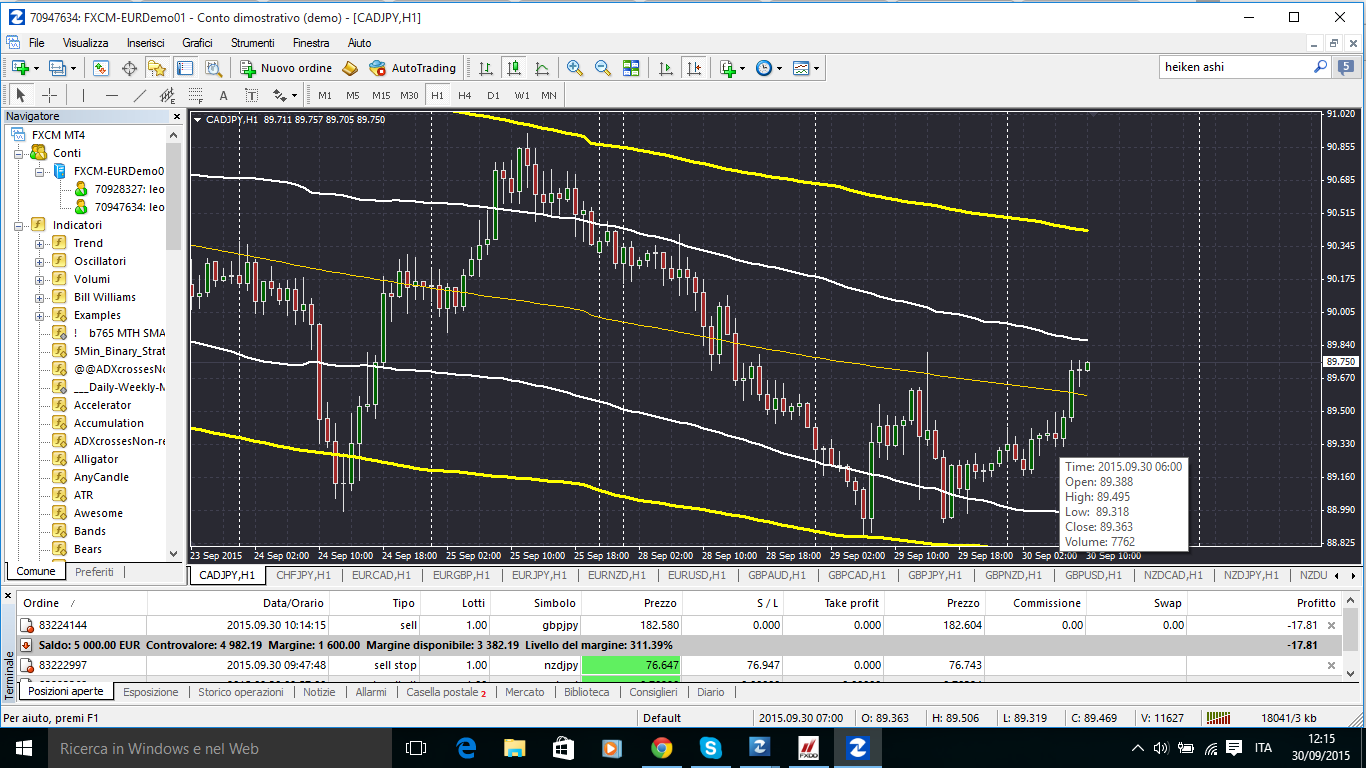Open the profiles dropdown arrow
Image resolution: width=1366 pixels, height=768 pixels.
click(x=74, y=68)
